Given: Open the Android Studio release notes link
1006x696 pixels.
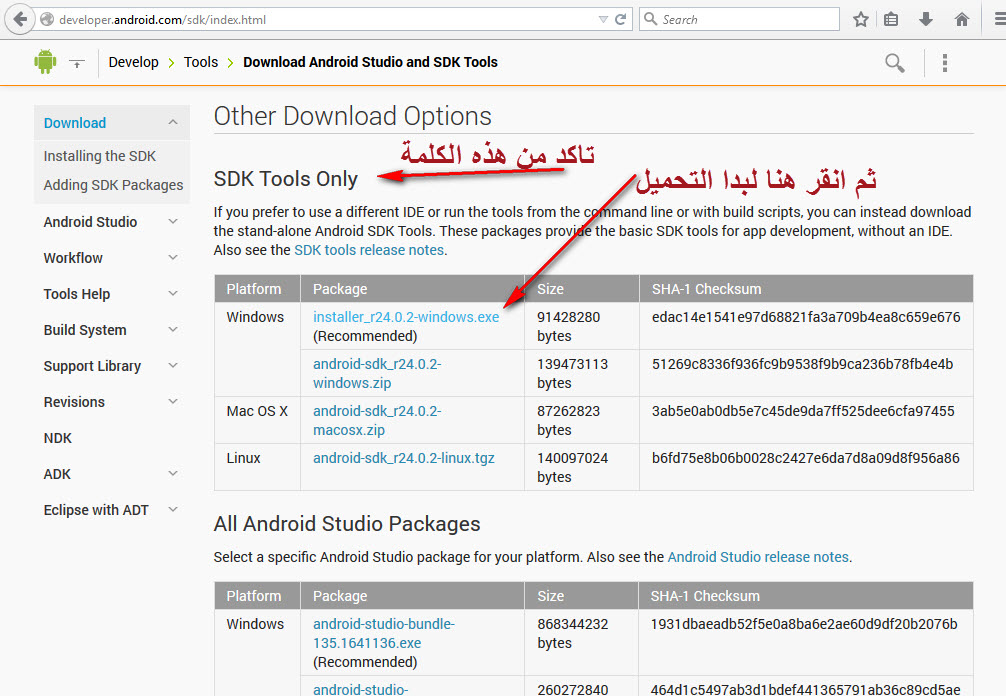Looking at the screenshot, I should (x=758, y=557).
